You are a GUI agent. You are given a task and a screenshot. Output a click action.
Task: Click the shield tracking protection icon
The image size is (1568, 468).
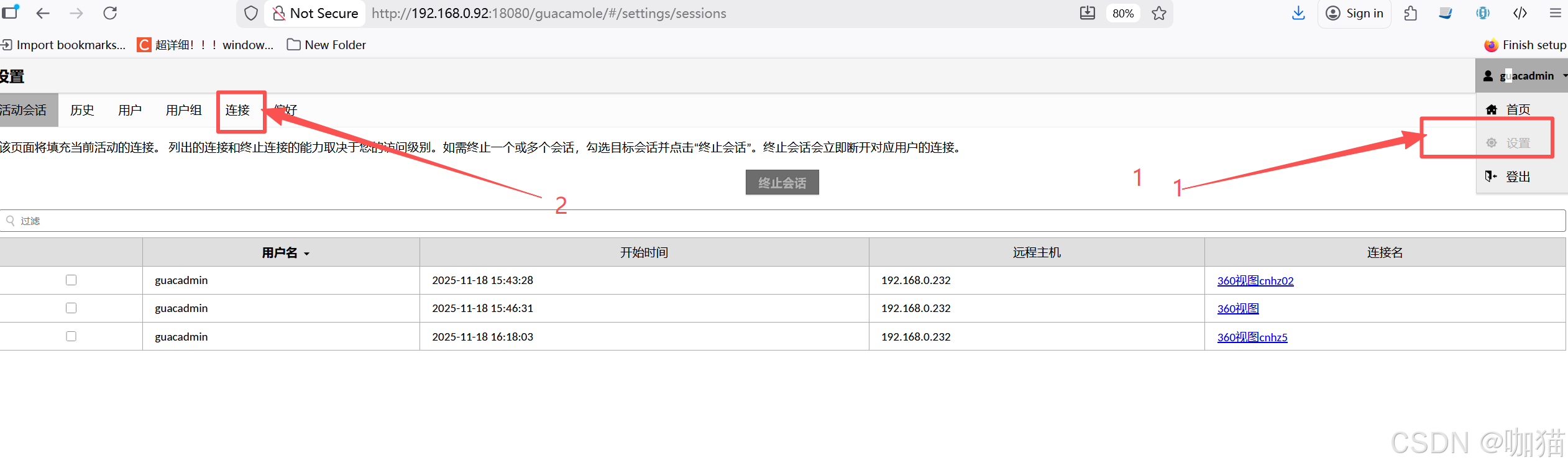click(x=250, y=13)
